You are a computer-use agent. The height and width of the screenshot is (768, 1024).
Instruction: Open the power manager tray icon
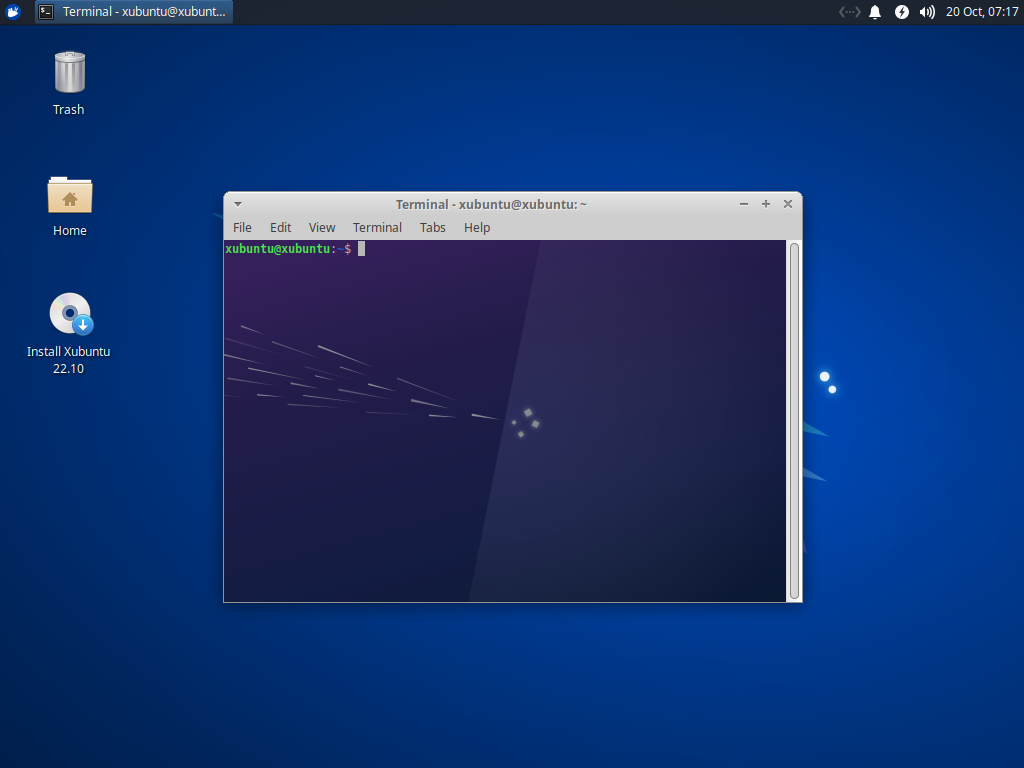901,12
